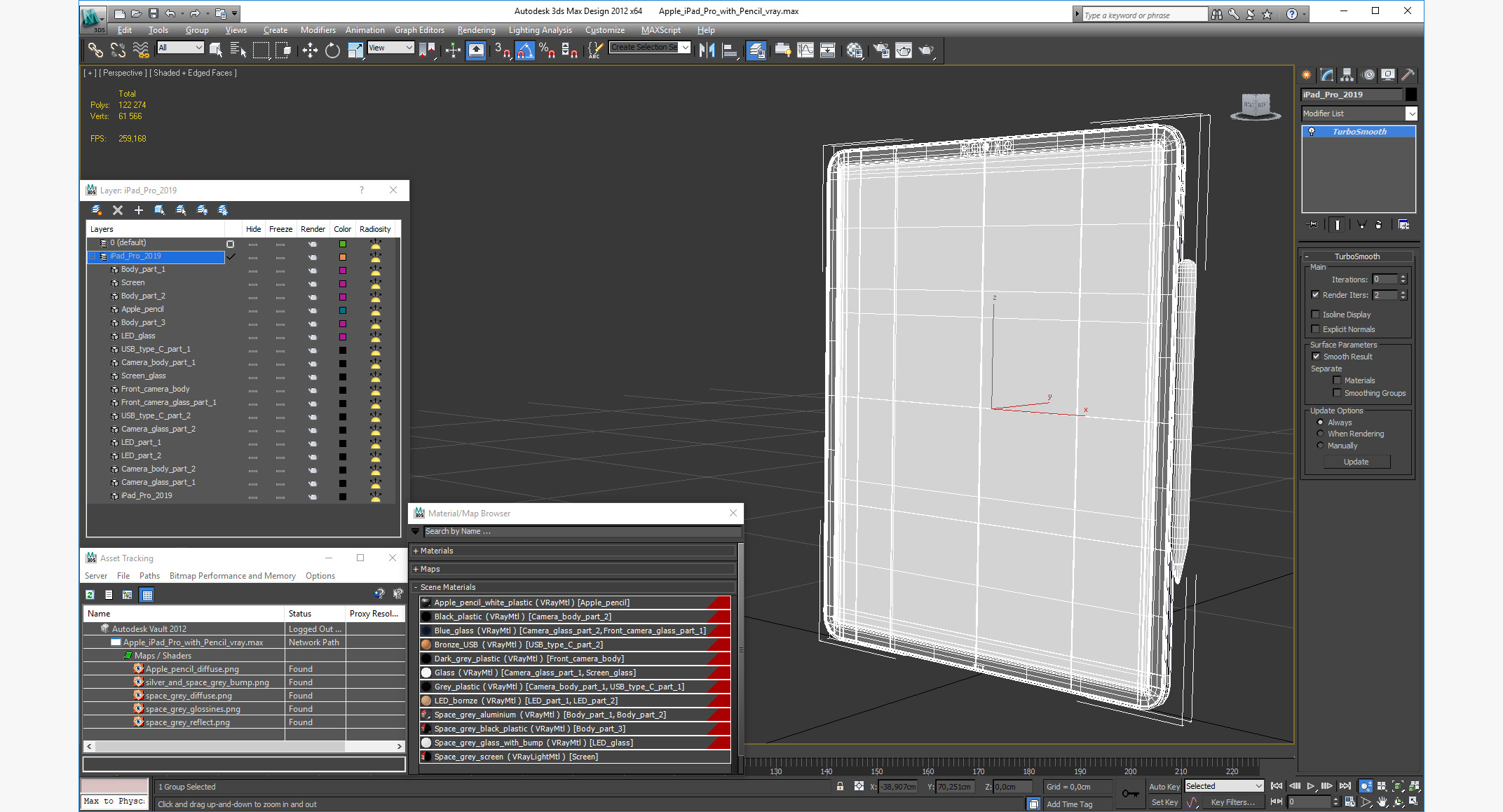
Task: Activate the Select and Scale tool
Action: pos(355,50)
